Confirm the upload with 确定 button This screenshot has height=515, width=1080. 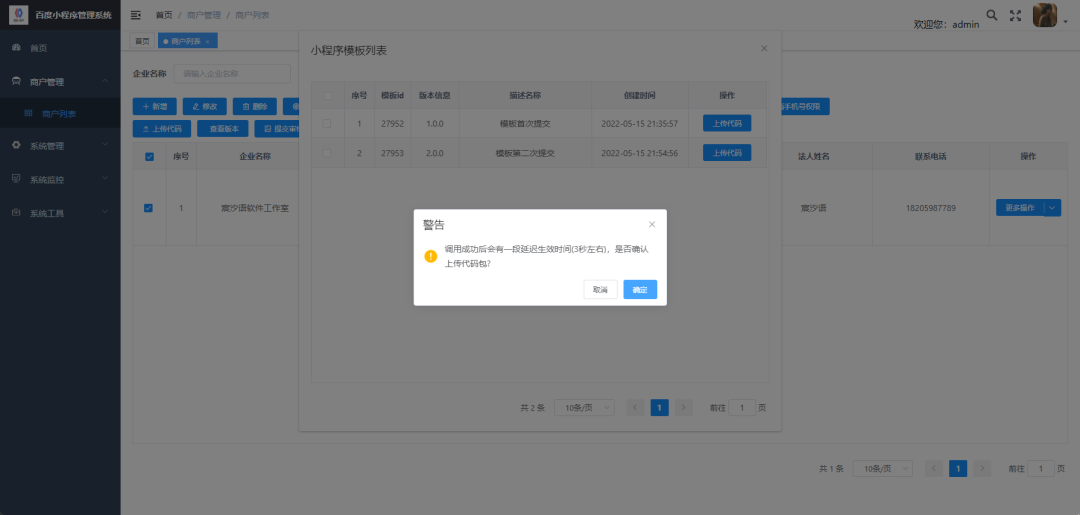pyautogui.click(x=640, y=289)
